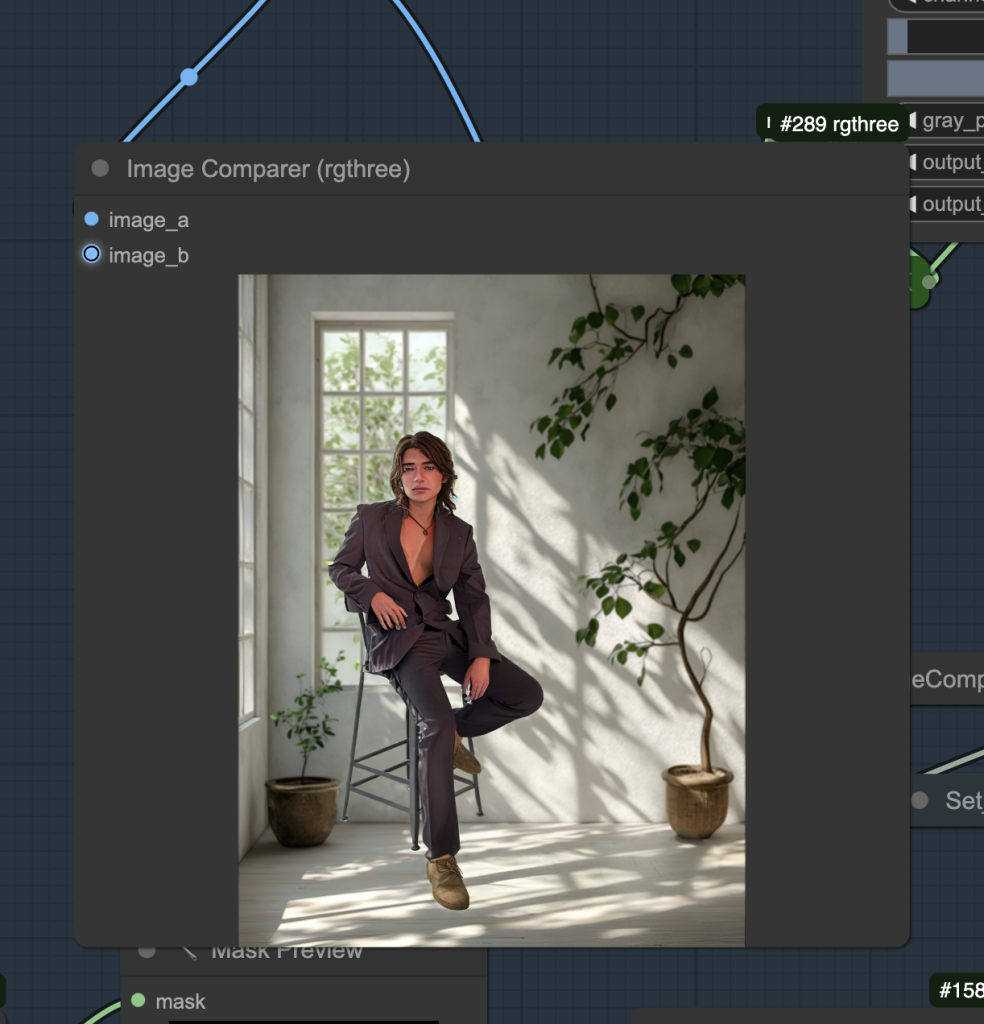This screenshot has width=984, height=1024.
Task: Select the image_b input slot connector
Action: [91, 254]
